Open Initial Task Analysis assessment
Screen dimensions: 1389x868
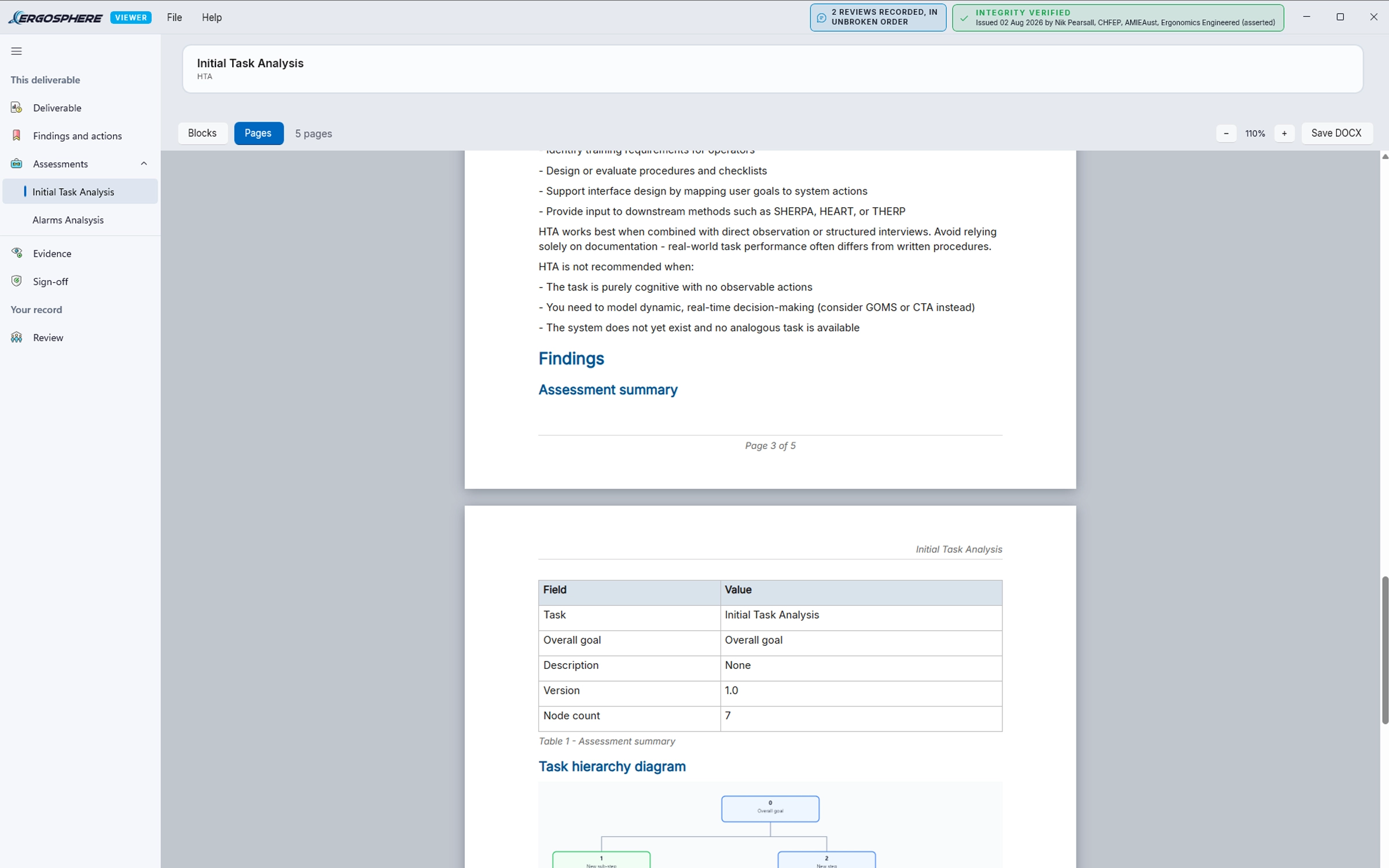(x=80, y=192)
